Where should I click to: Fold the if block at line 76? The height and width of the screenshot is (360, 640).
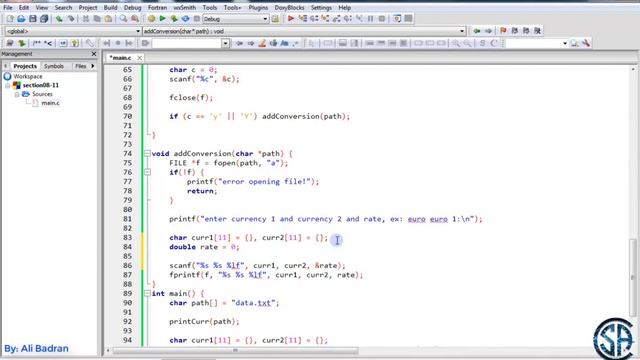pyautogui.click(x=147, y=172)
